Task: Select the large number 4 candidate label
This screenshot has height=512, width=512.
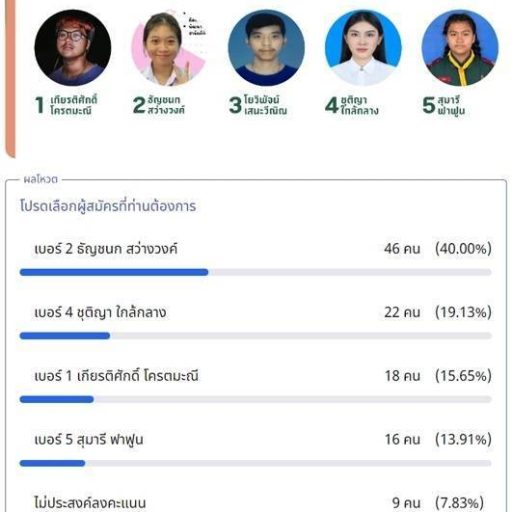Action: [332, 105]
